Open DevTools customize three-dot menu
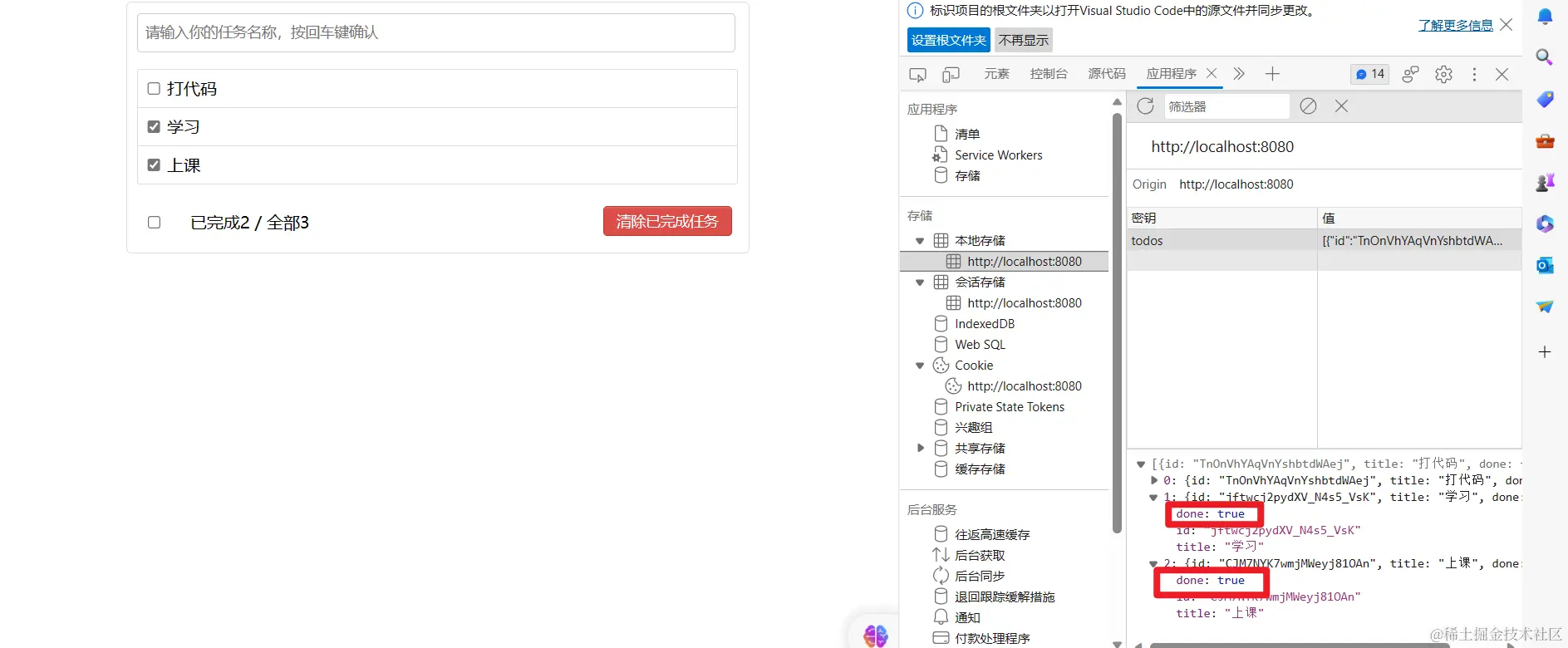This screenshot has height=648, width=1568. pyautogui.click(x=1474, y=74)
